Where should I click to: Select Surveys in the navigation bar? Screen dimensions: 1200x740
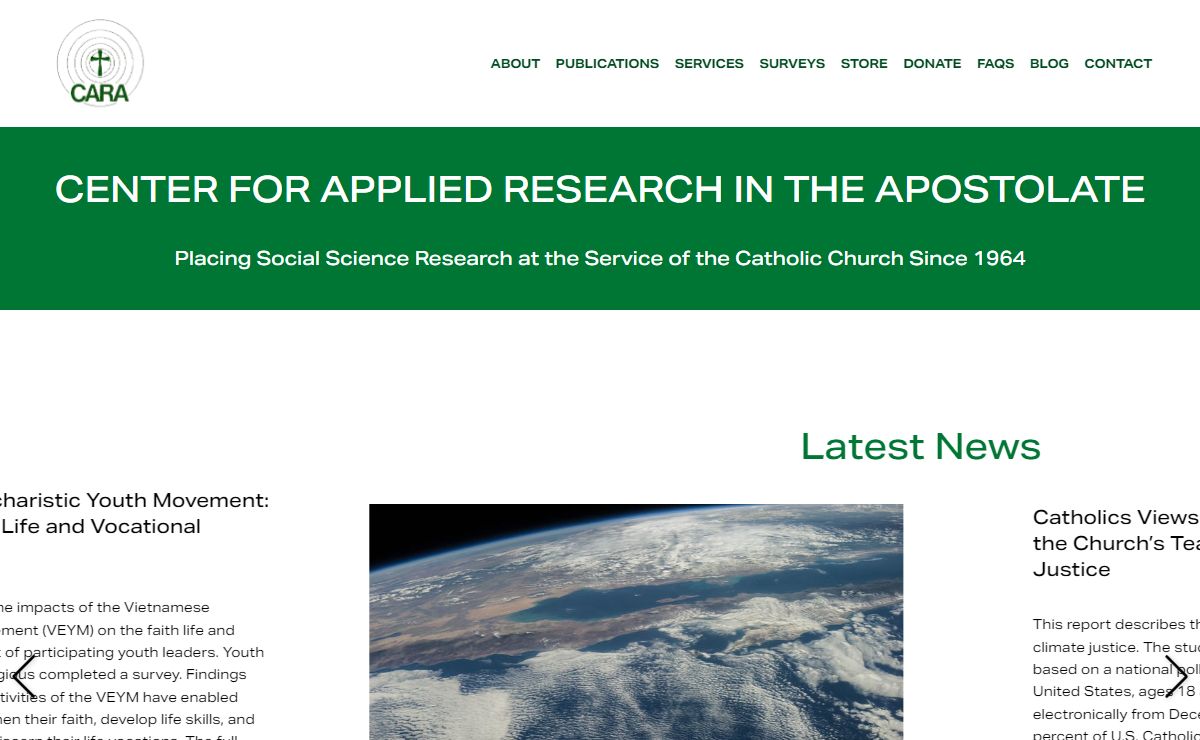[x=792, y=64]
